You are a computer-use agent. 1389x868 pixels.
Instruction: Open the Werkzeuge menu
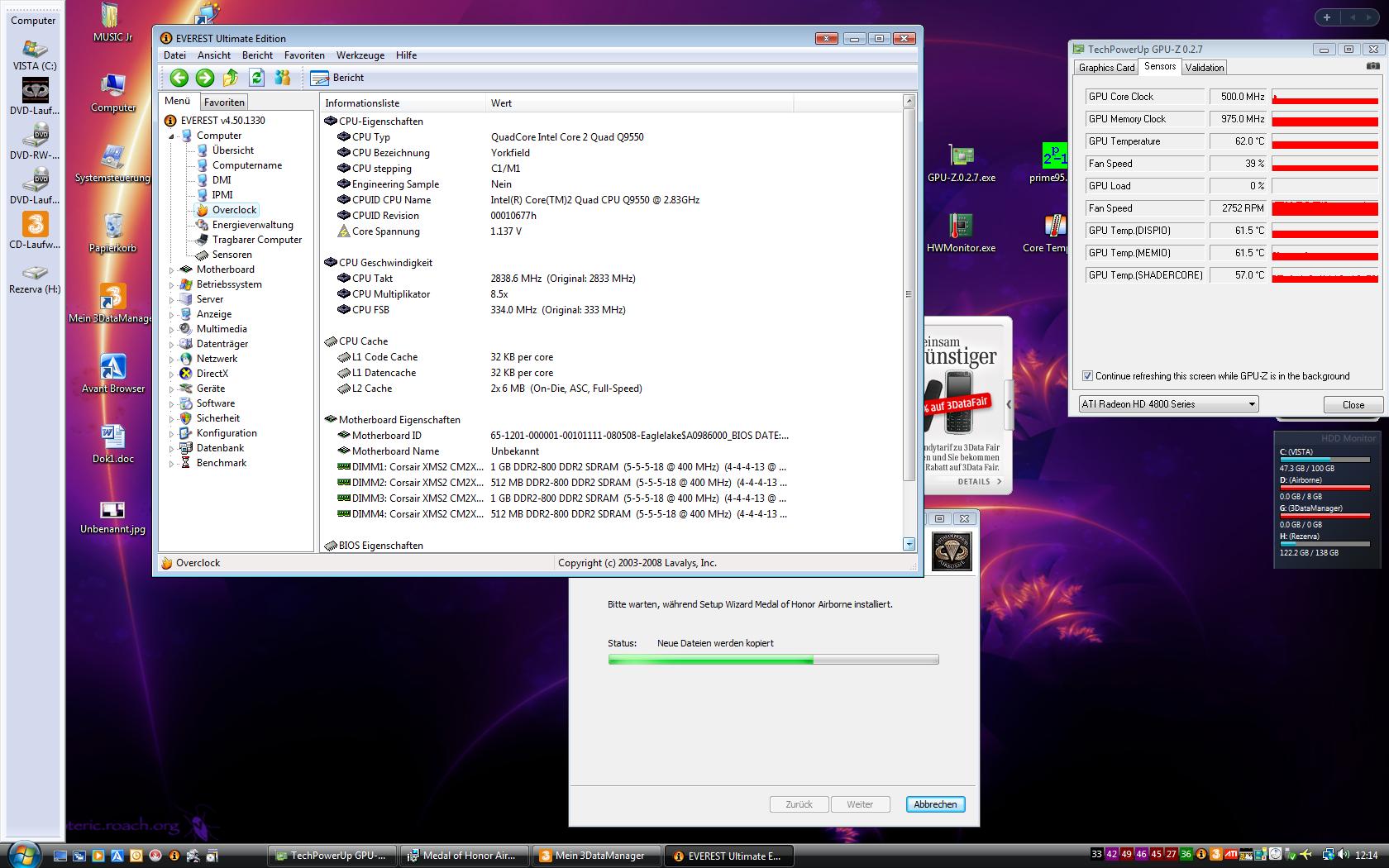tap(360, 55)
